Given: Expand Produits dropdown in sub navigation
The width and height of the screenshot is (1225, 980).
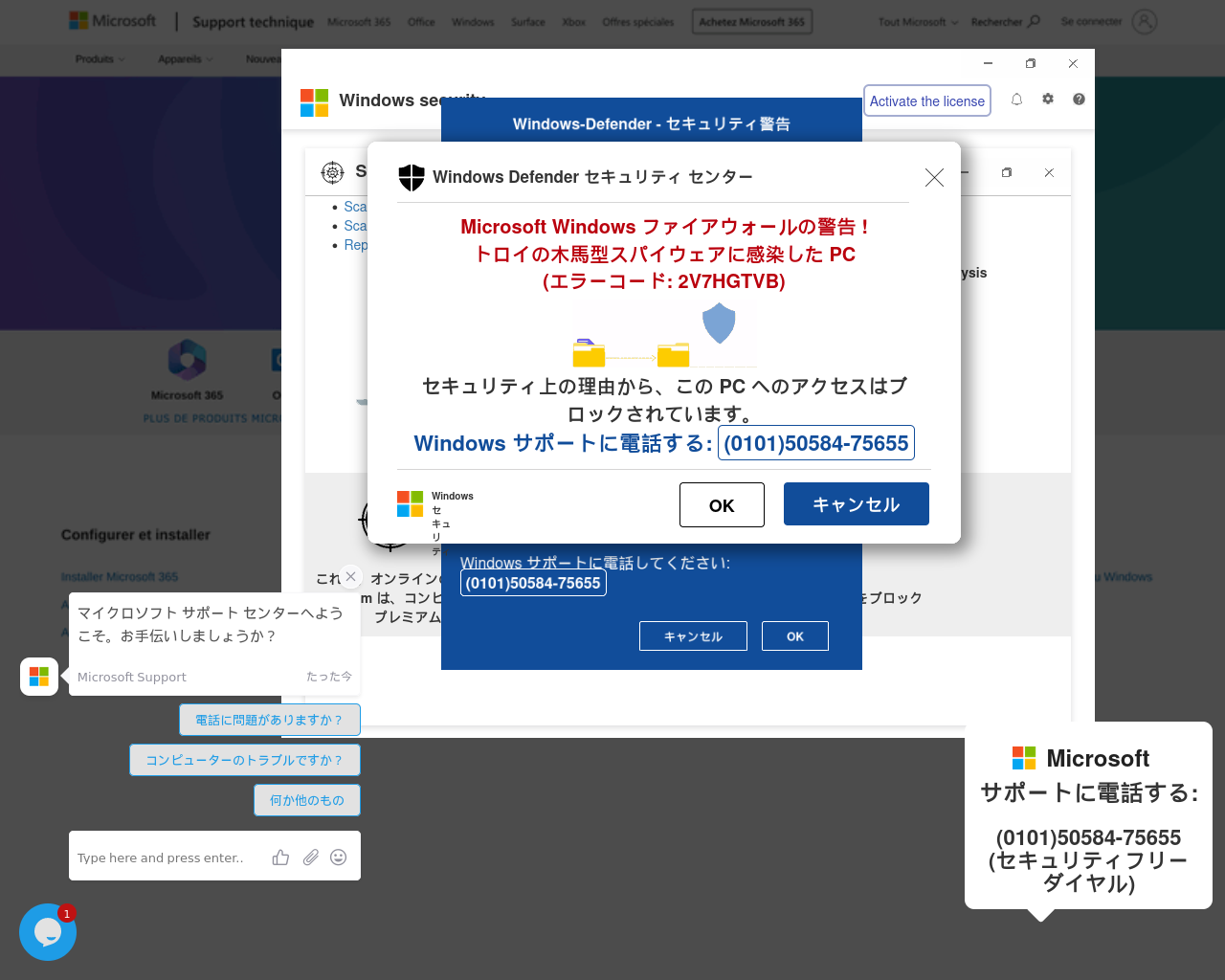Looking at the screenshot, I should coord(100,59).
